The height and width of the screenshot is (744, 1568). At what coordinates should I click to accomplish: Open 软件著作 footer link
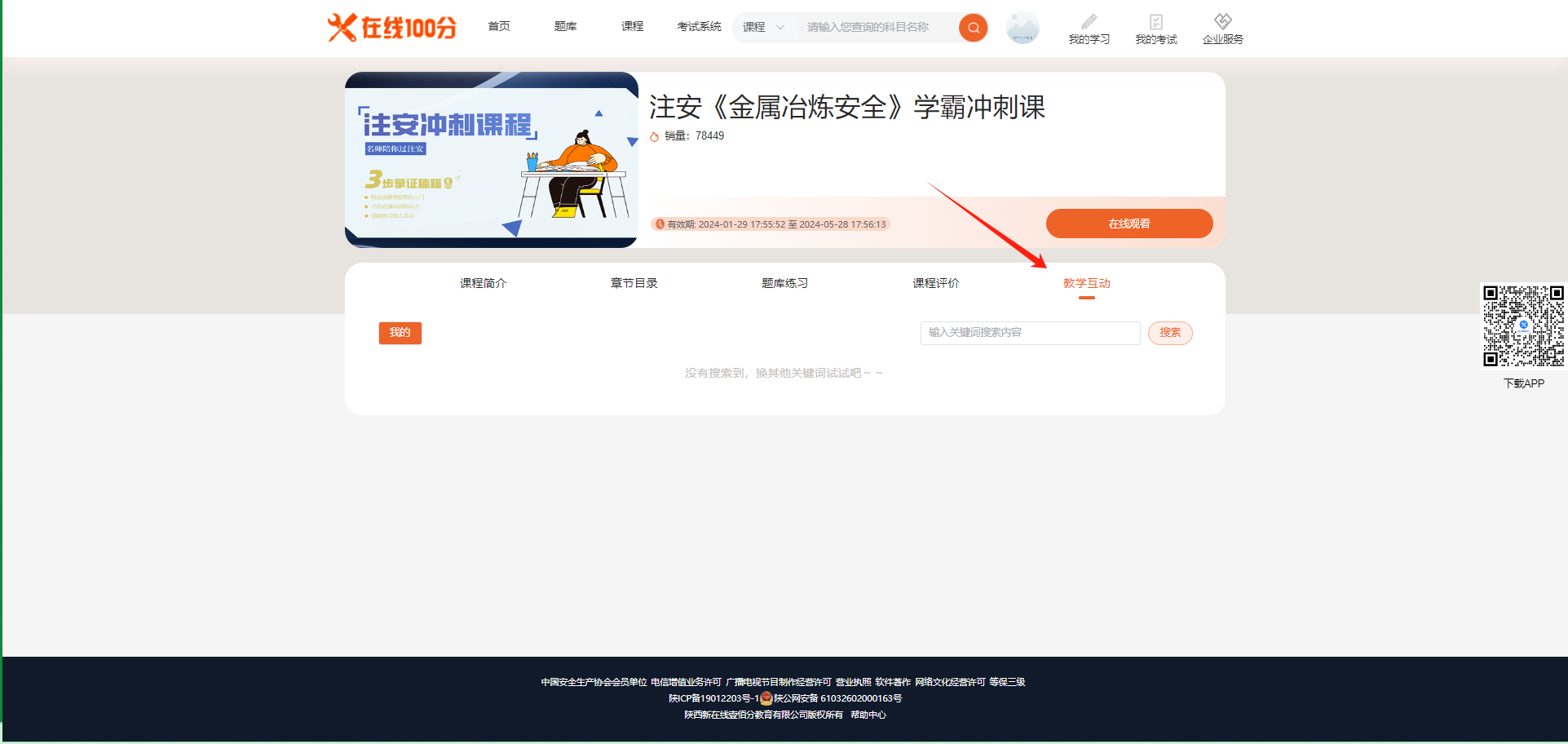[x=893, y=682]
